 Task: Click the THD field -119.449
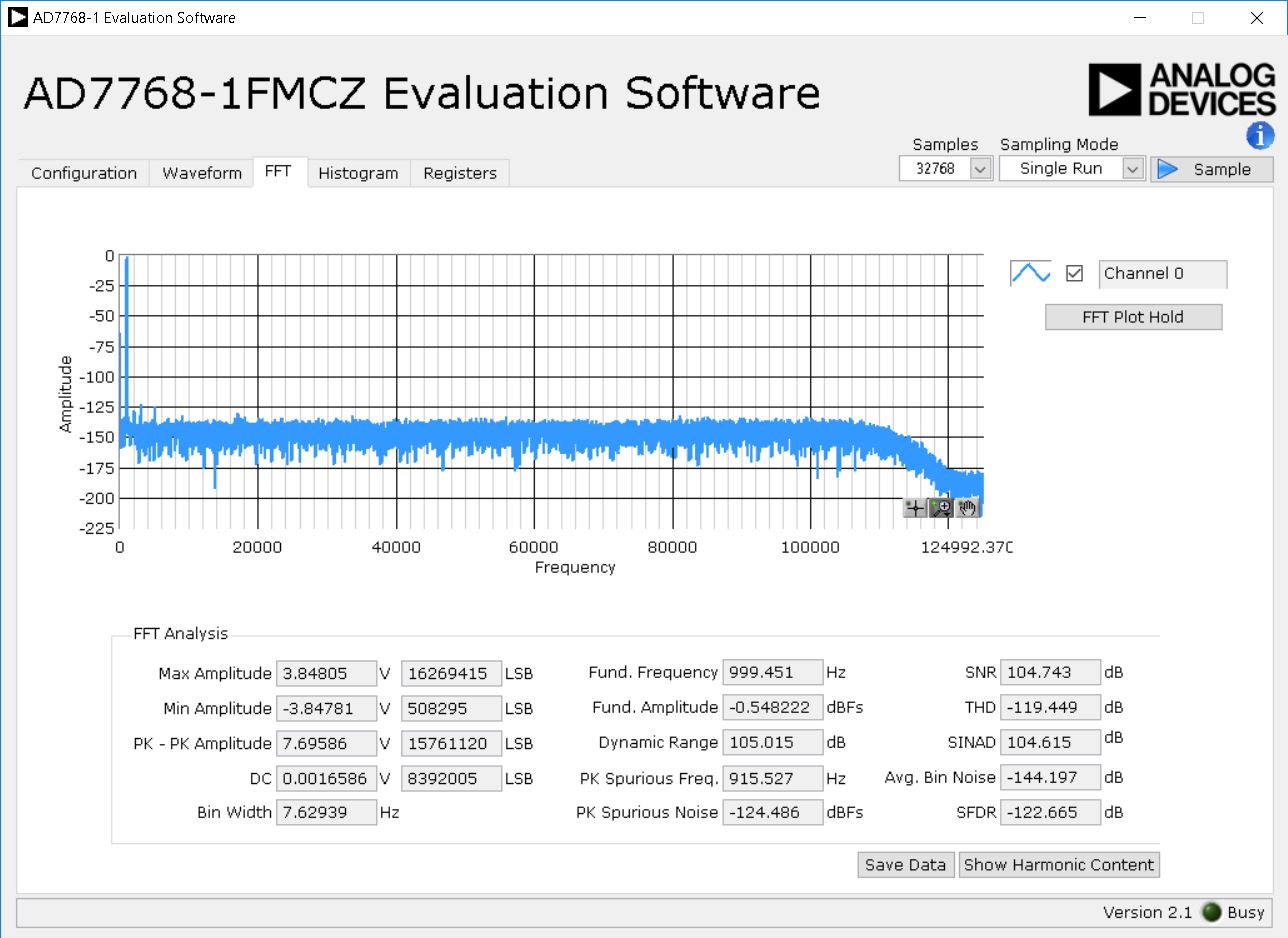[1050, 707]
